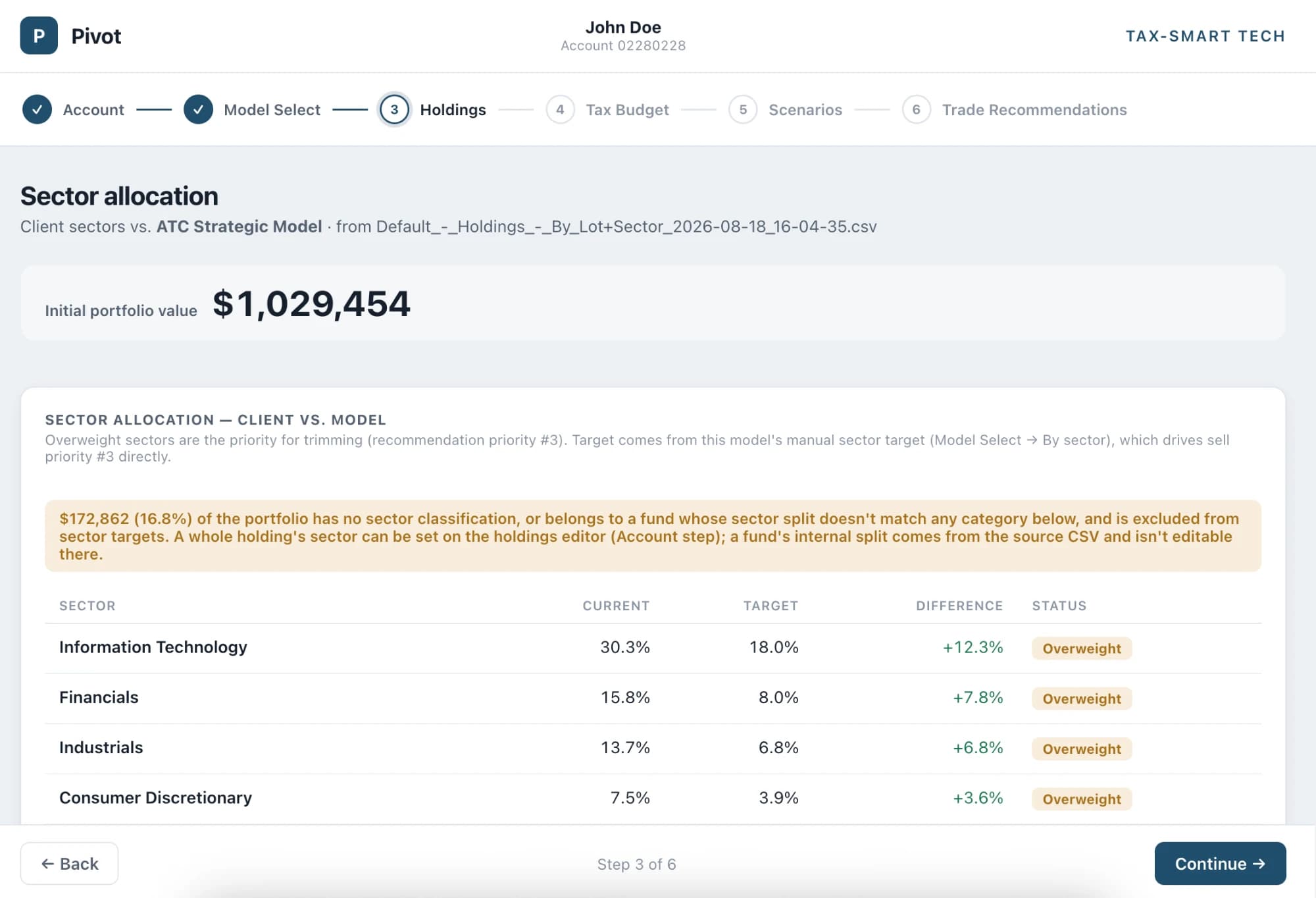Click the +12.3% difference value

pos(973,647)
